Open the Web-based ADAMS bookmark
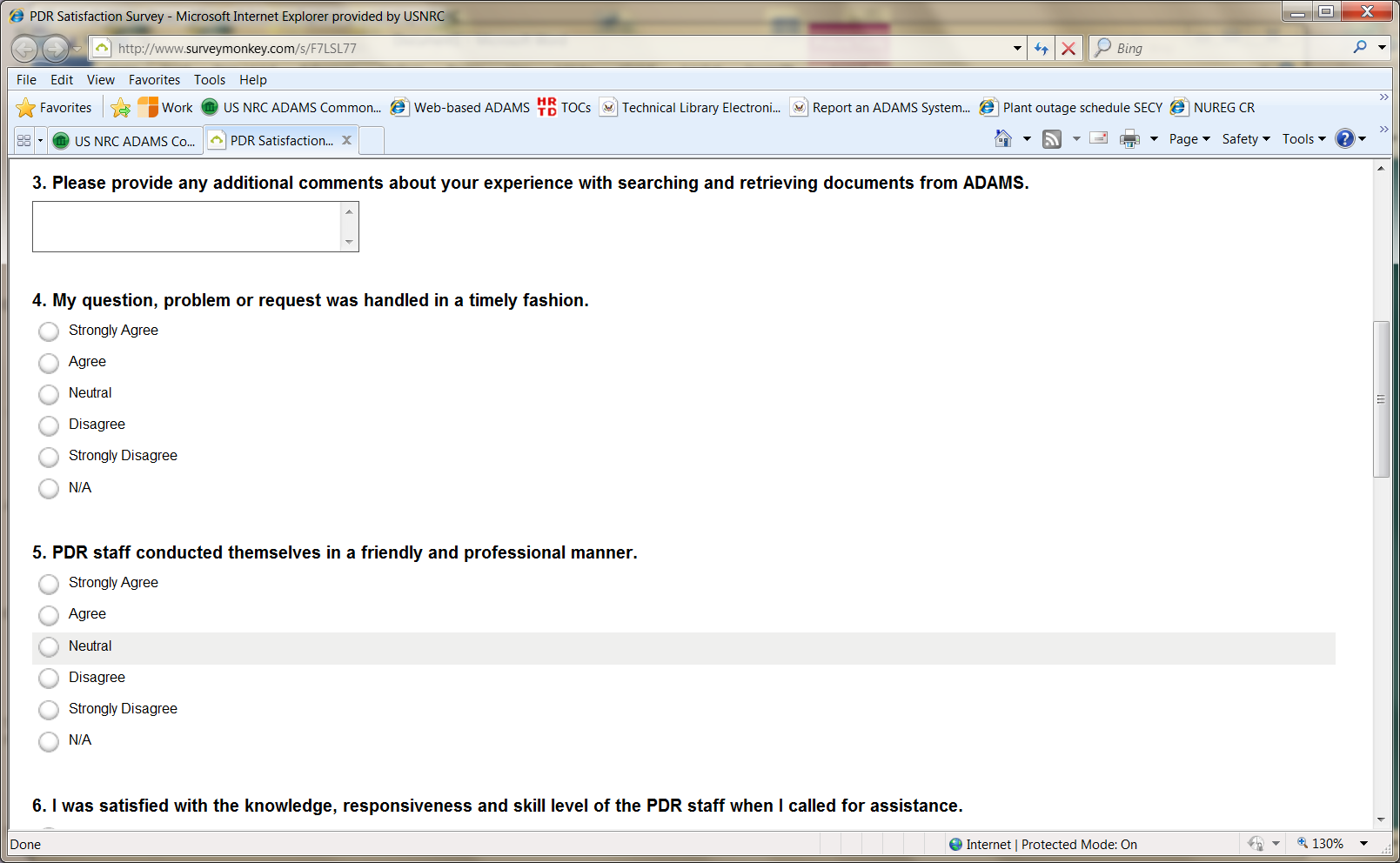Image resolution: width=1400 pixels, height=863 pixels. click(460, 107)
